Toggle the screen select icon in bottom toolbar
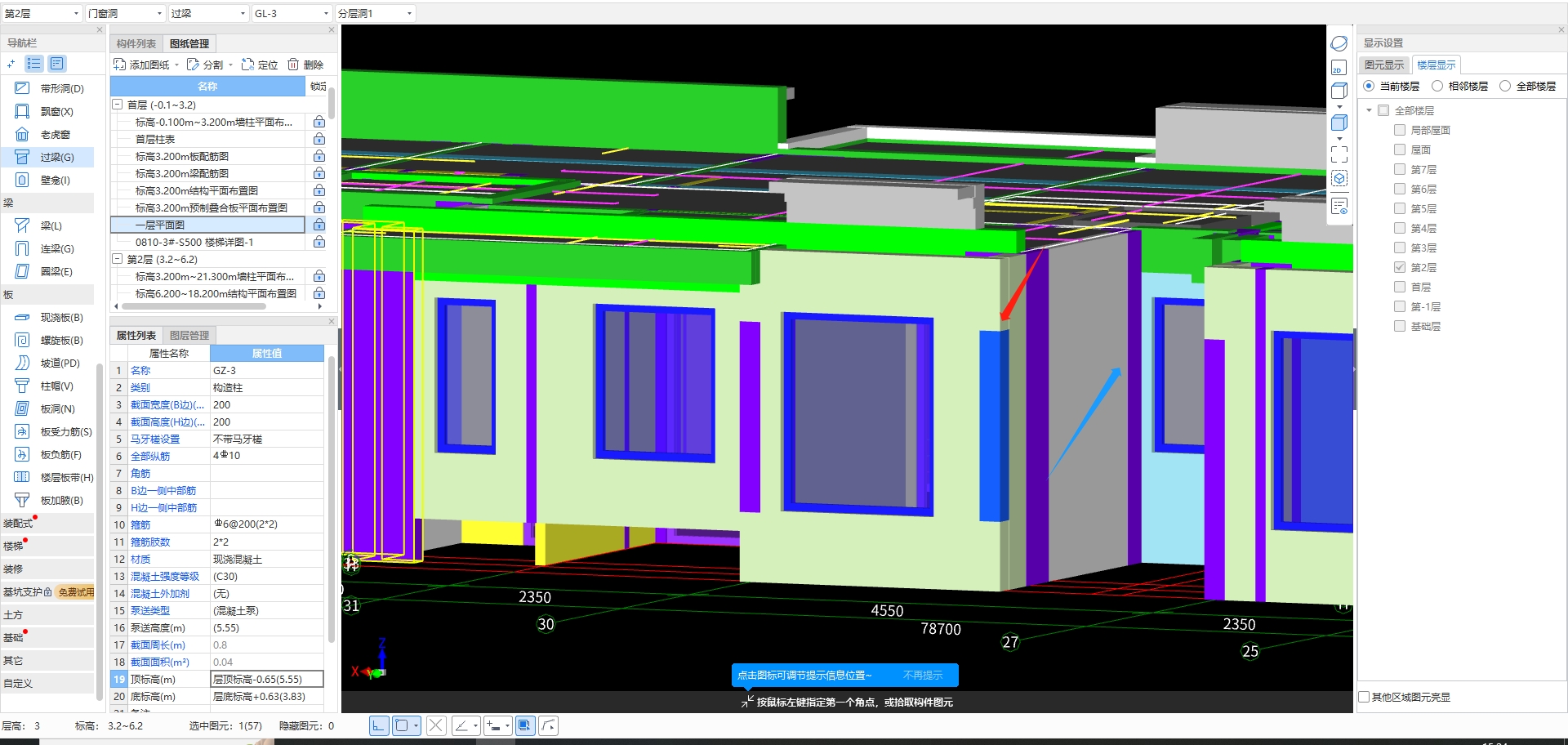Viewport: 1568px width, 745px height. tap(524, 725)
